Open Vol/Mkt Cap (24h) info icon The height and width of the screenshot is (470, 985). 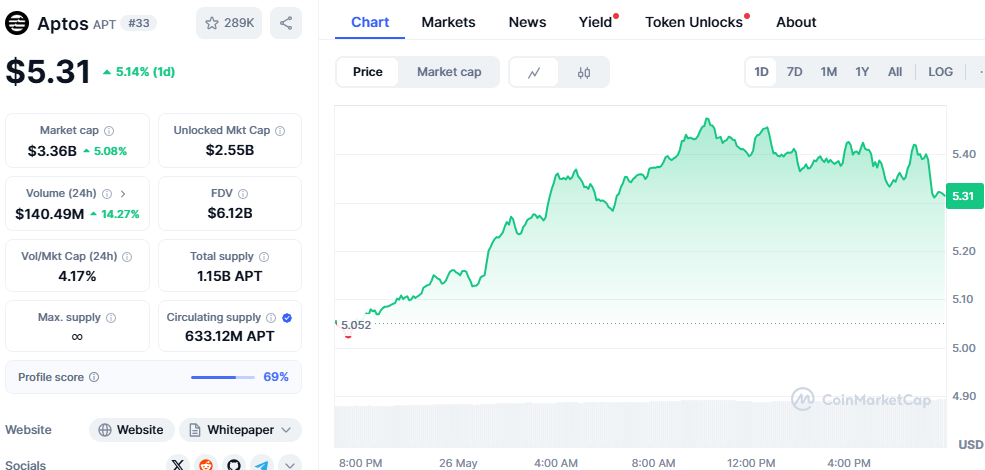point(127,256)
